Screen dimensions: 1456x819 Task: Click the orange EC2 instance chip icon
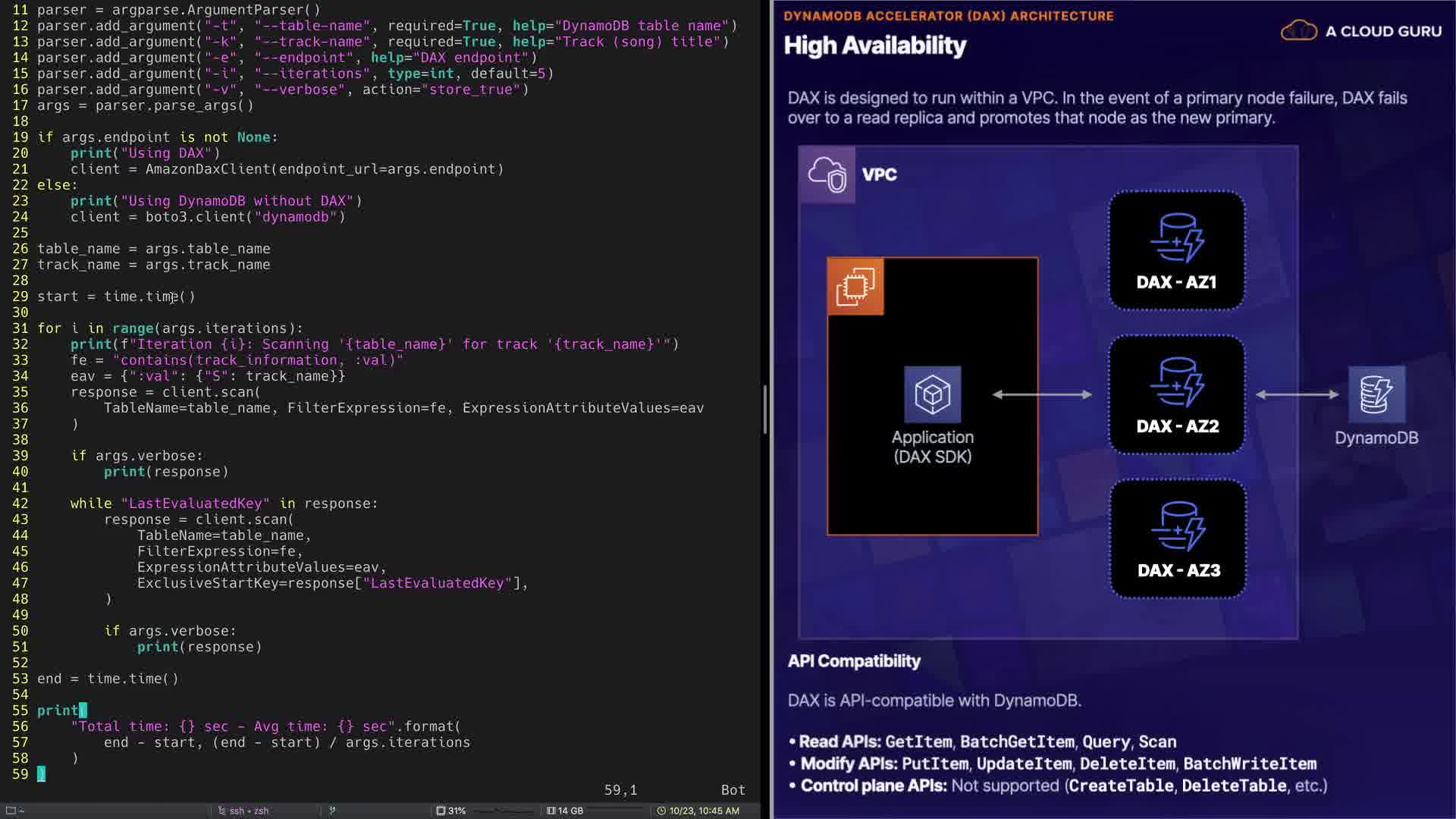(x=855, y=287)
